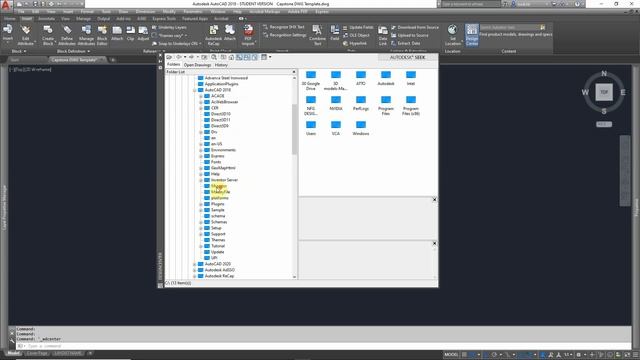
Task: Expand the ACADE folder node
Action: [201, 96]
